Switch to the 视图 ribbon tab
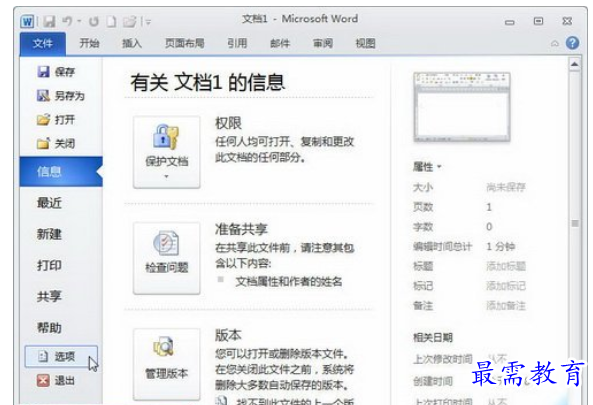This screenshot has width=593, height=405. coord(365,43)
